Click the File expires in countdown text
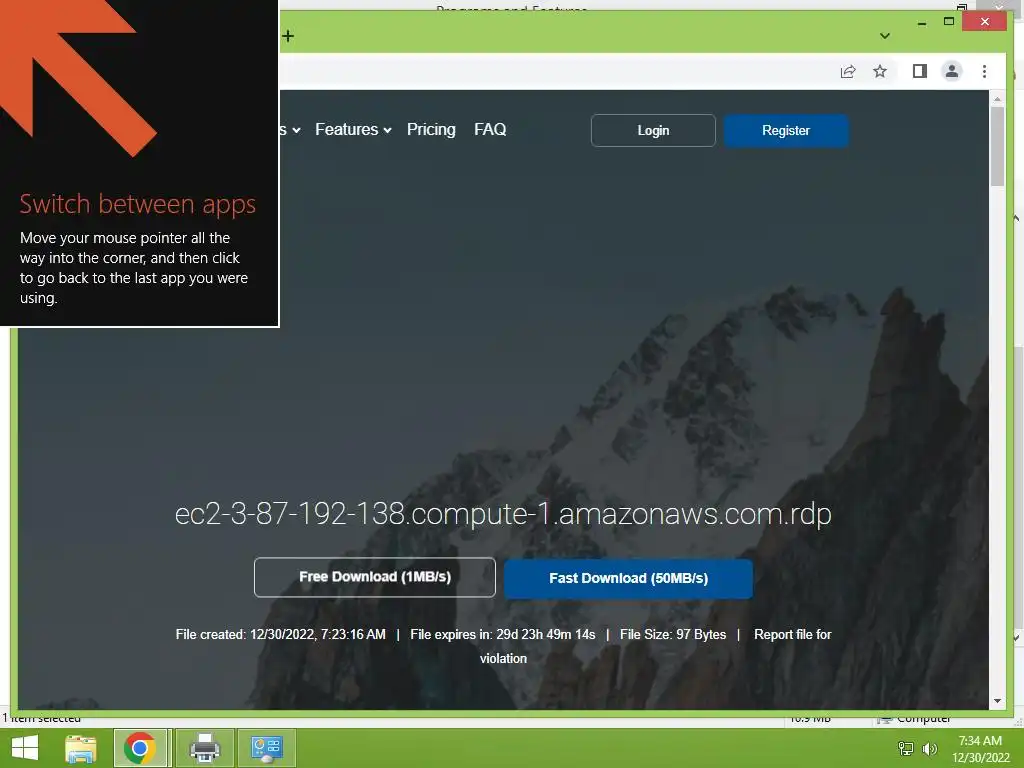The image size is (1024, 768). 503,635
